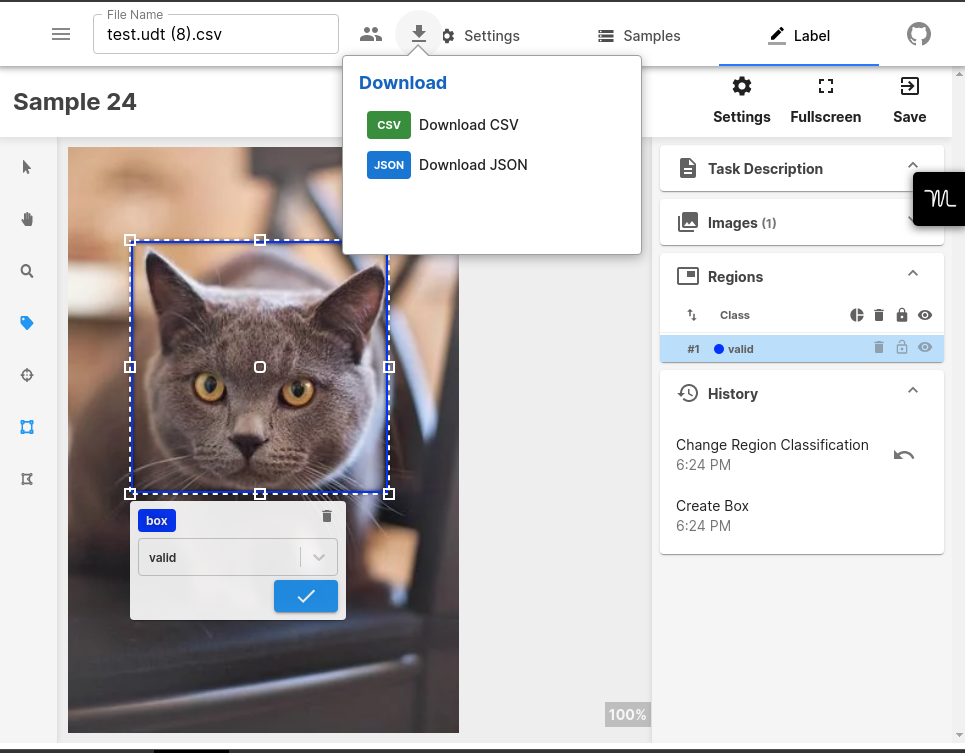Select the zoom magnifier tool
965x753 pixels.
(27, 271)
